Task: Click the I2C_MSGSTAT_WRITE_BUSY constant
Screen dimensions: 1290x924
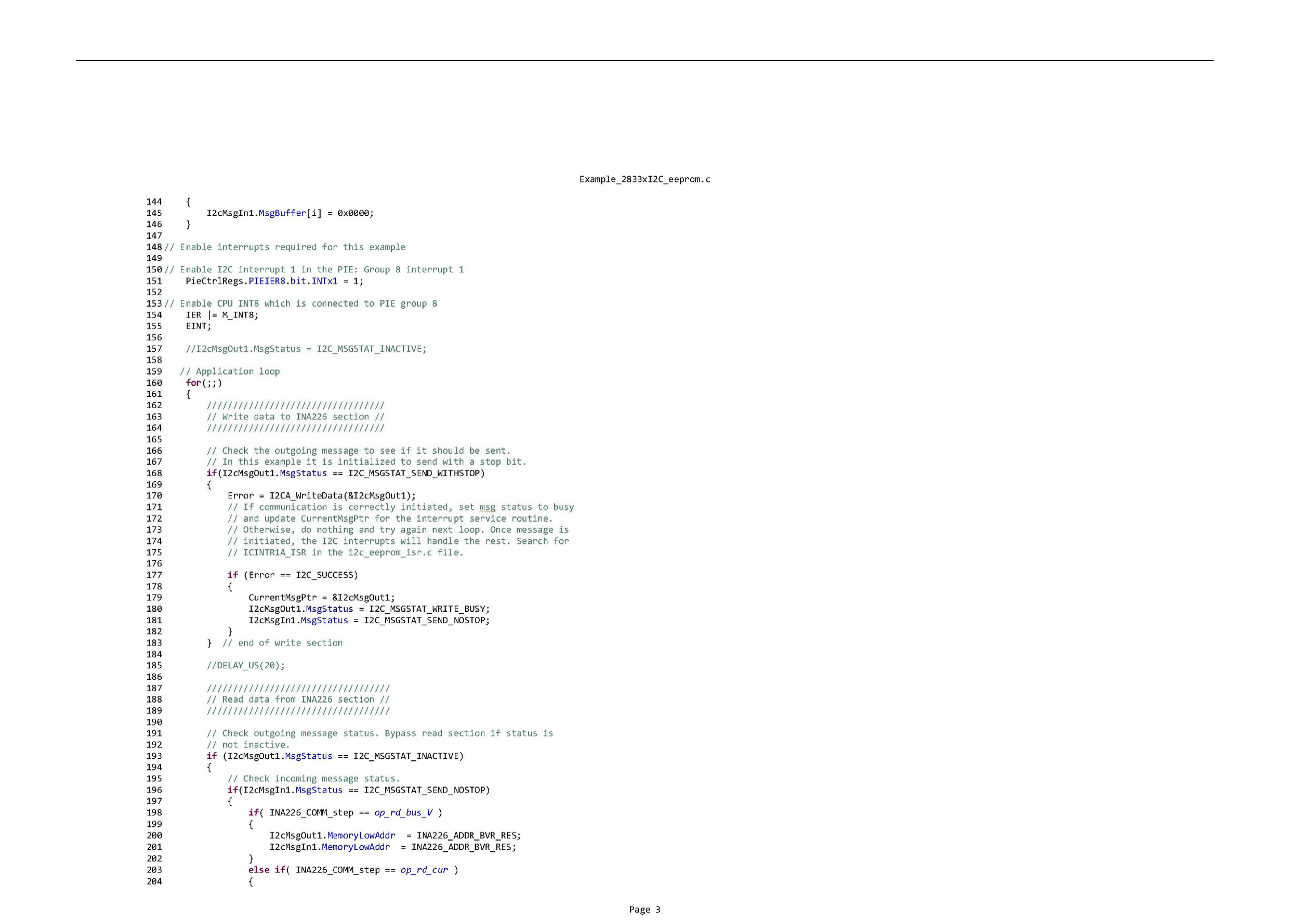Action: 428,609
